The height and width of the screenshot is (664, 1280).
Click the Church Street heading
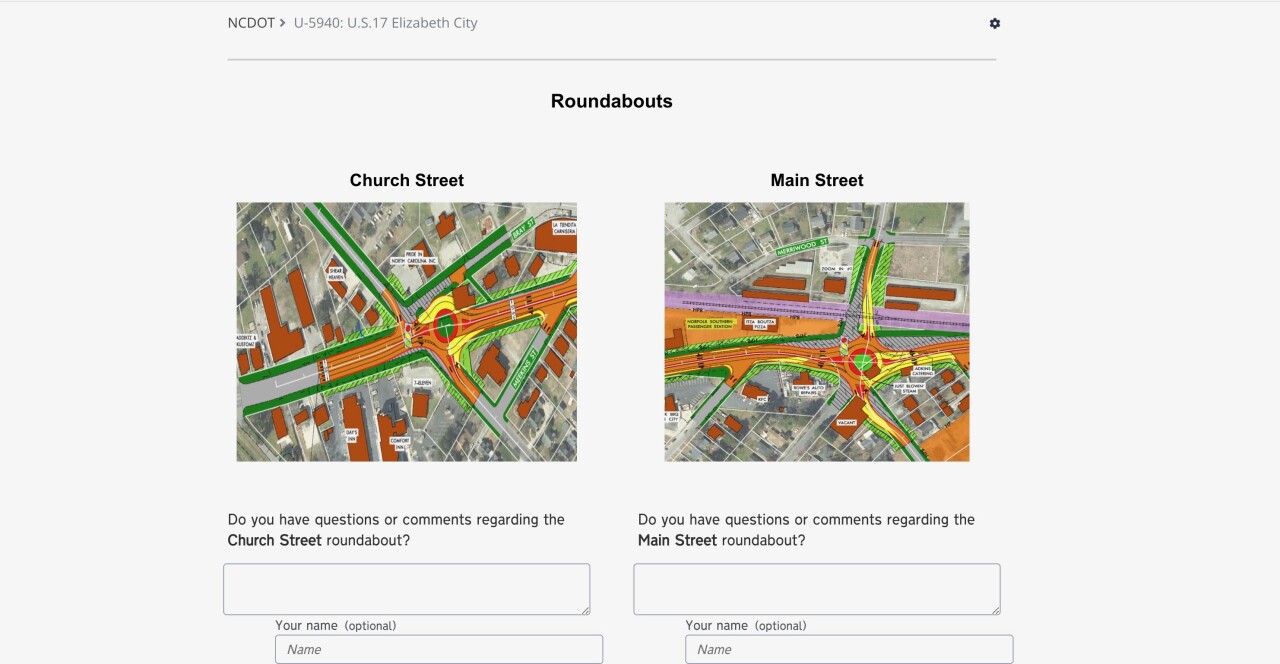pos(406,180)
